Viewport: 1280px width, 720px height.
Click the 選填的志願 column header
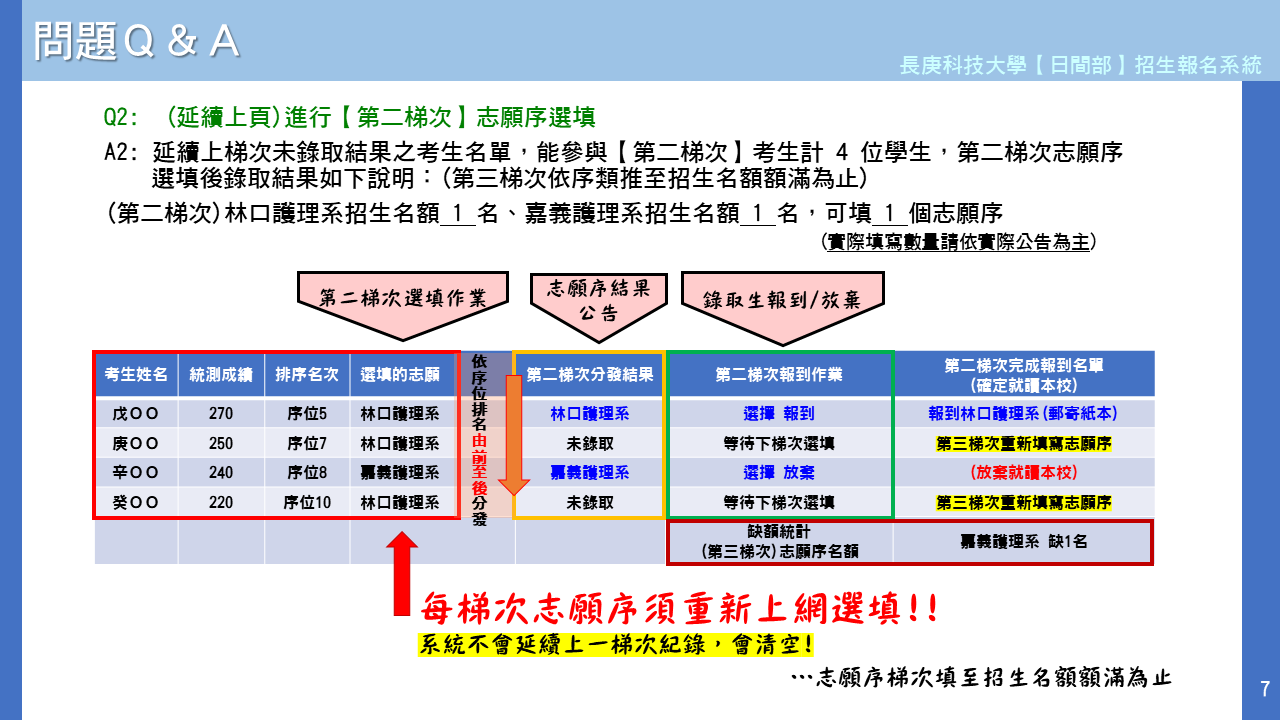point(400,375)
